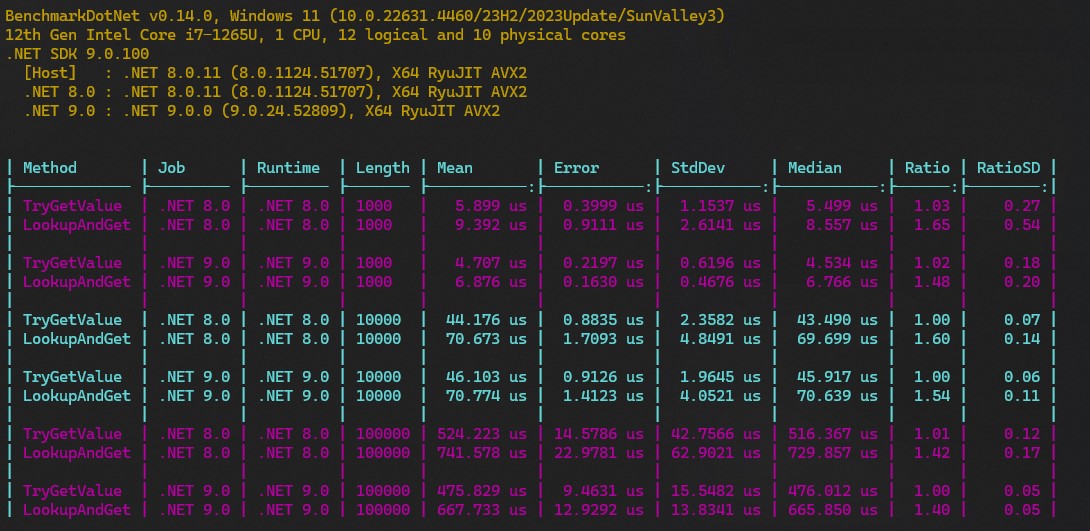
Task: Click ratio value 1.60
Action: 932,338
